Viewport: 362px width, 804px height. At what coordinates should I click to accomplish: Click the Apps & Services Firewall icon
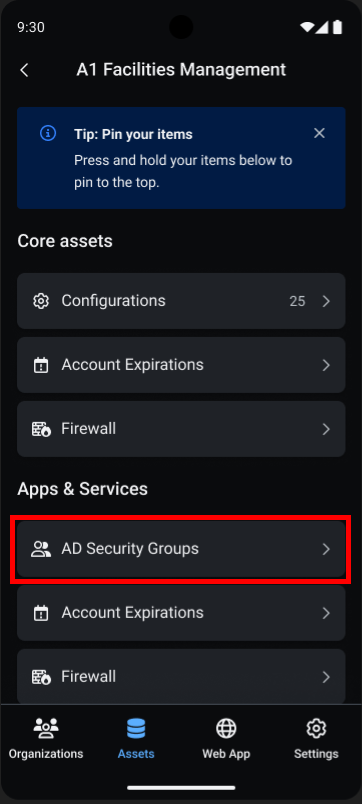pyautogui.click(x=41, y=677)
